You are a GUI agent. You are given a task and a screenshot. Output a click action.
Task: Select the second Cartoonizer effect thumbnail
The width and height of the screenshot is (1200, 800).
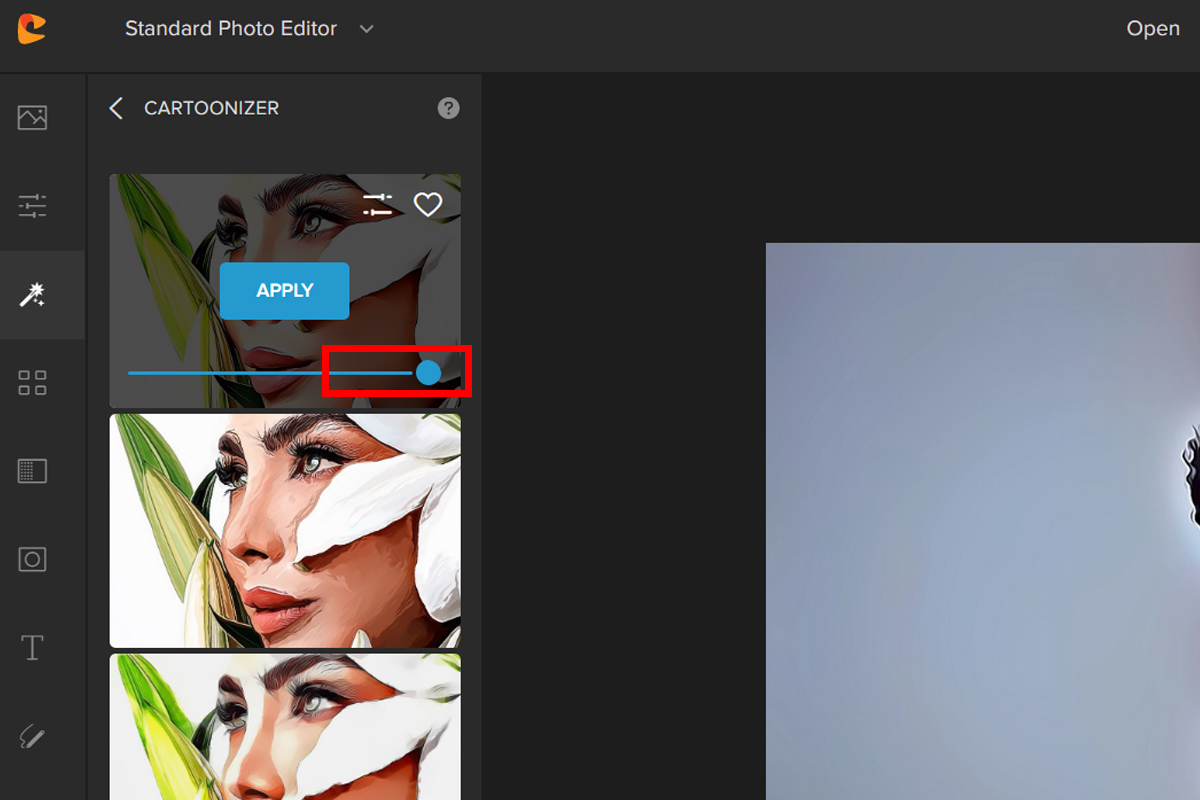coord(285,531)
